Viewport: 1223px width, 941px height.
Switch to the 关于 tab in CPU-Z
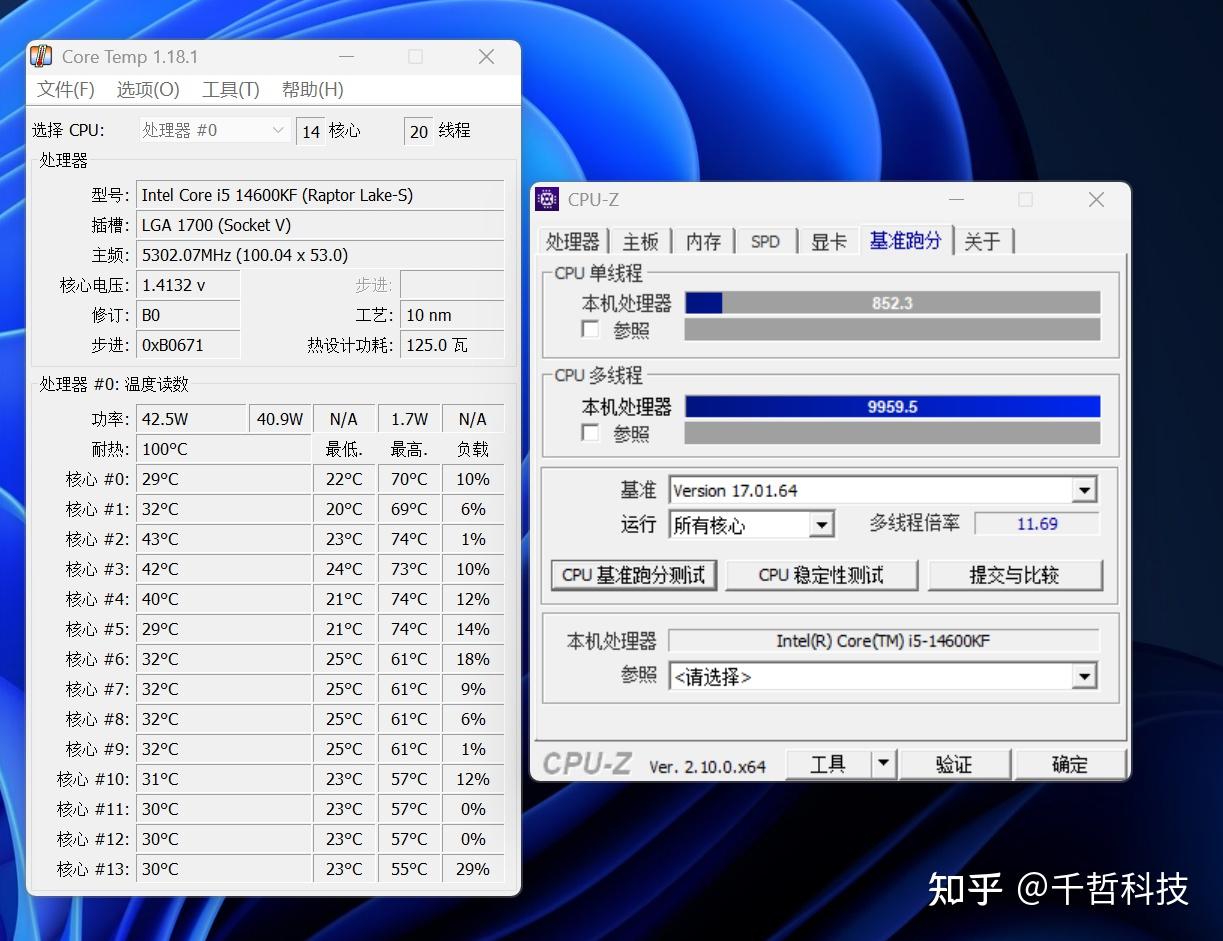(x=982, y=241)
